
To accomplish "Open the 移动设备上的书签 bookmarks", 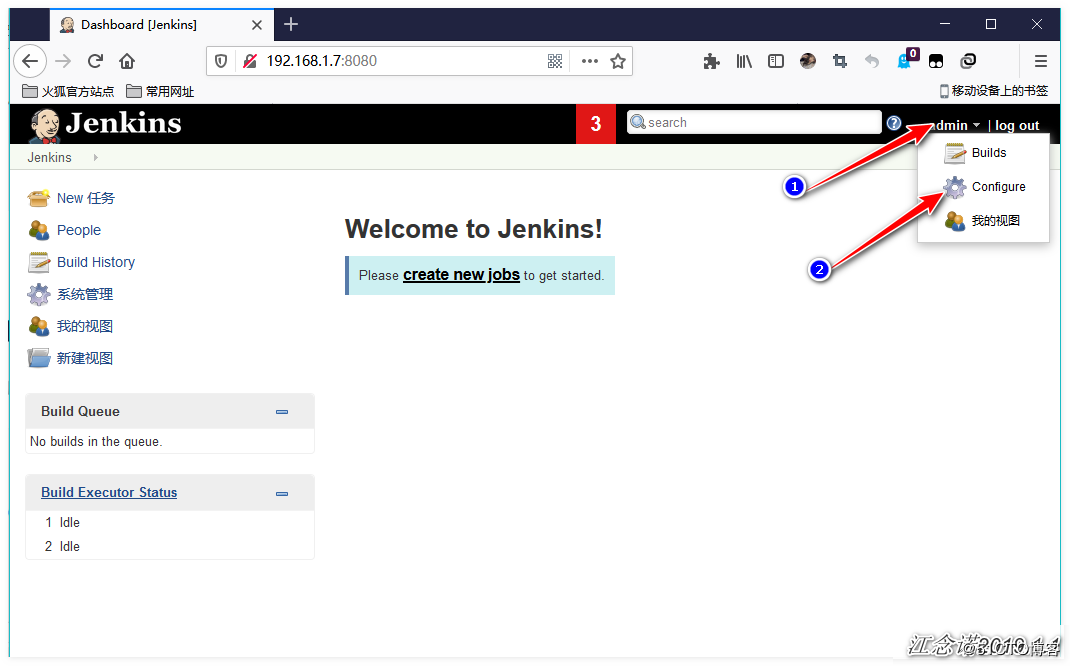I will (994, 91).
